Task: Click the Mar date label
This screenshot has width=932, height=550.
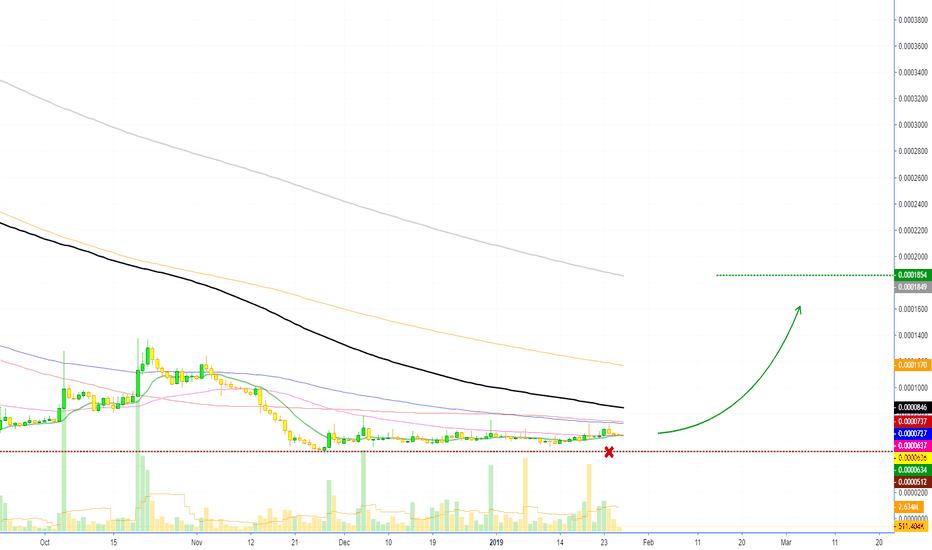Action: pyautogui.click(x=786, y=542)
